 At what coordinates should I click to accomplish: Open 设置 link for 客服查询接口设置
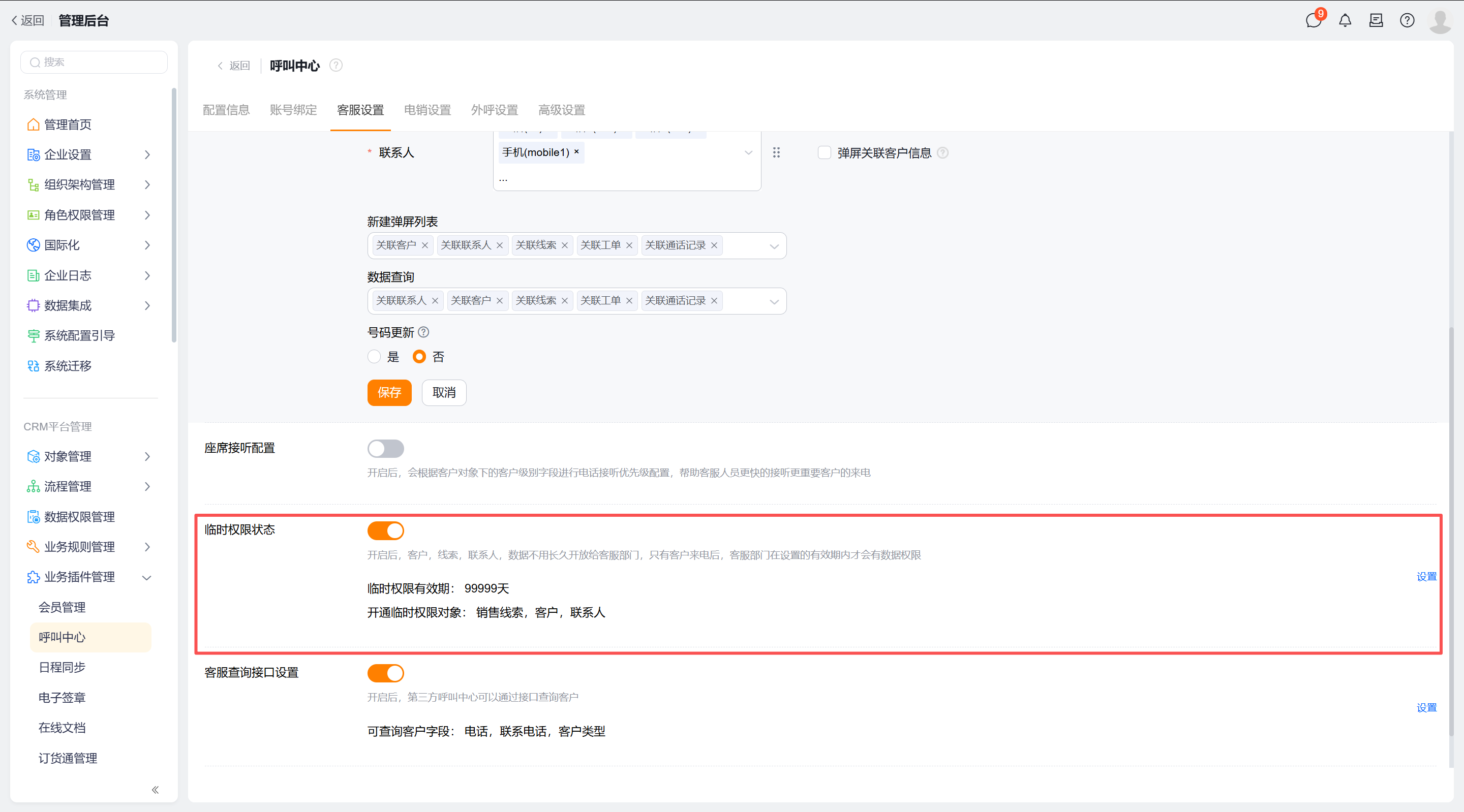point(1426,707)
